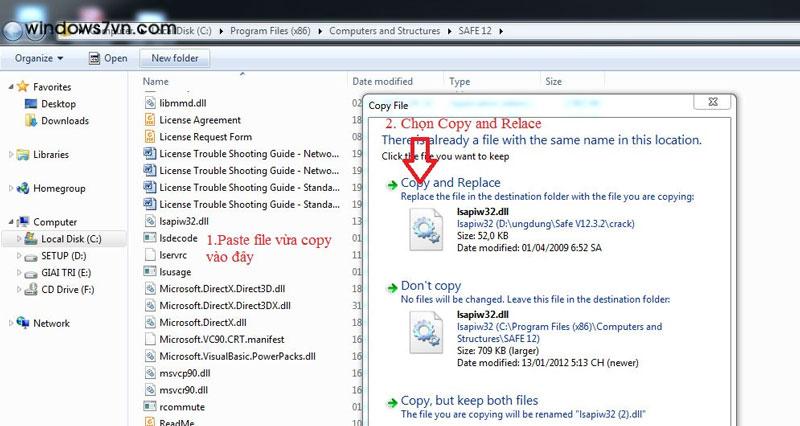Expand the SETUP (D:) drive node
Screen dimensions: 800x426
pos(19,255)
